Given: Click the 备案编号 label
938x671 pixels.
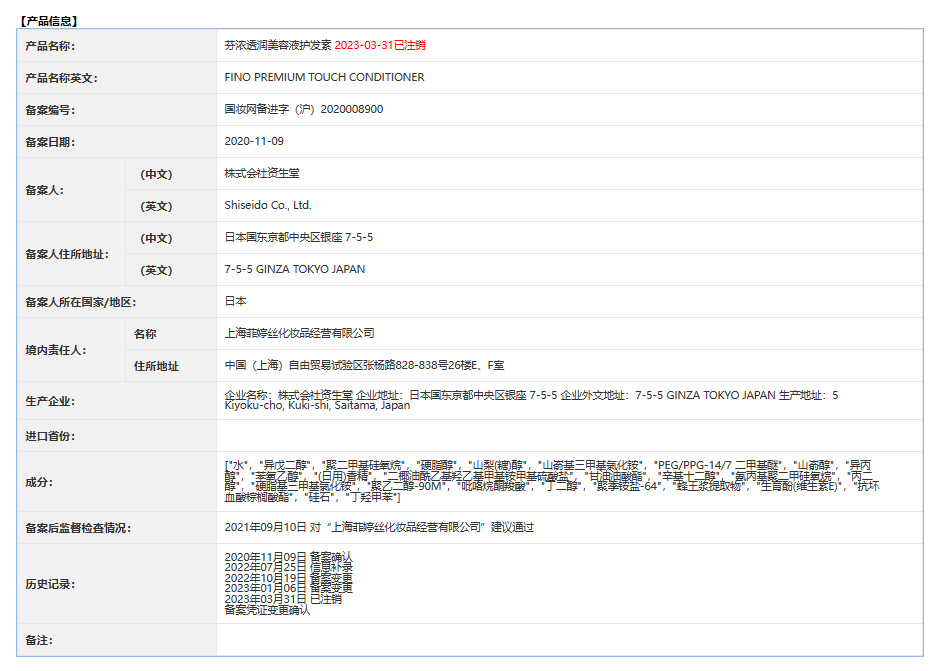Looking at the screenshot, I should (x=50, y=110).
